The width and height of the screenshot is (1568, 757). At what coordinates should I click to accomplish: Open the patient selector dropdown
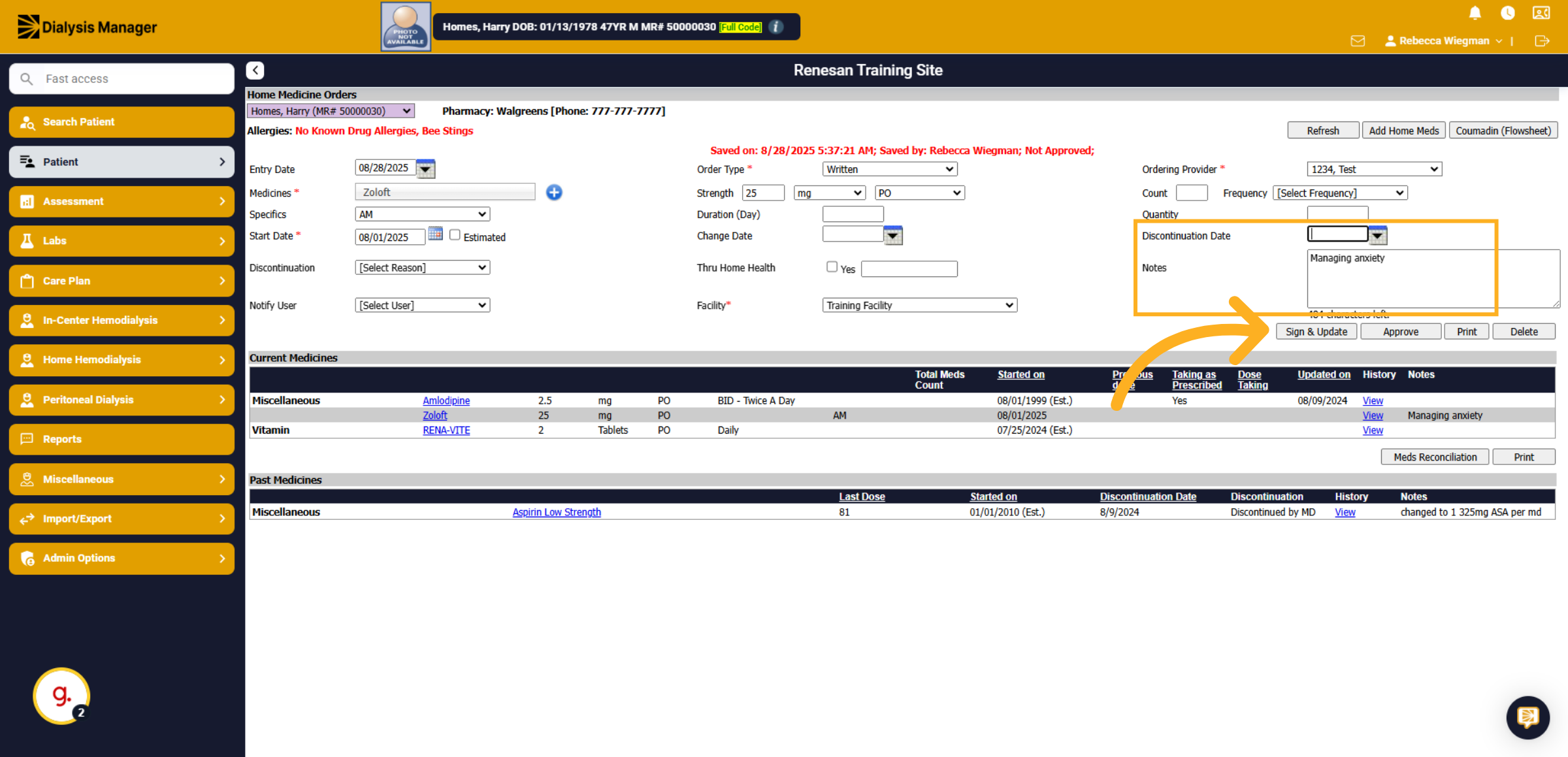331,111
